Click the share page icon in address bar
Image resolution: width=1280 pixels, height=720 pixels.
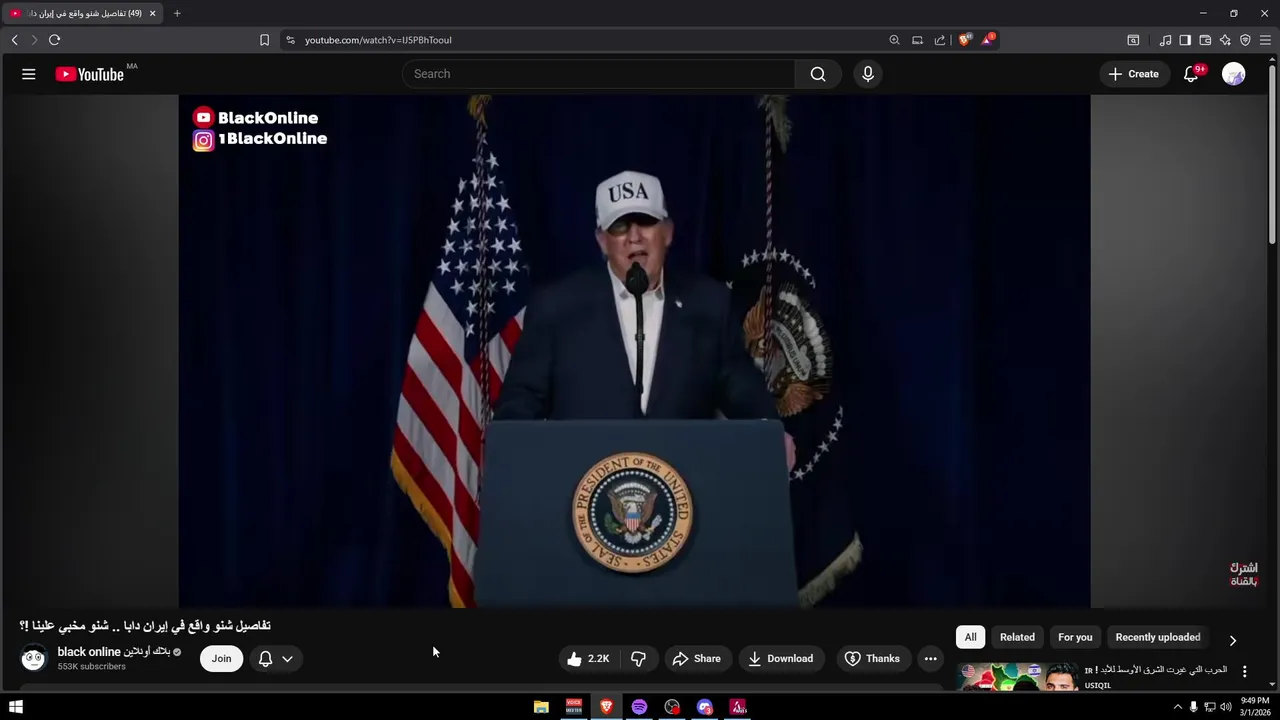(x=940, y=40)
